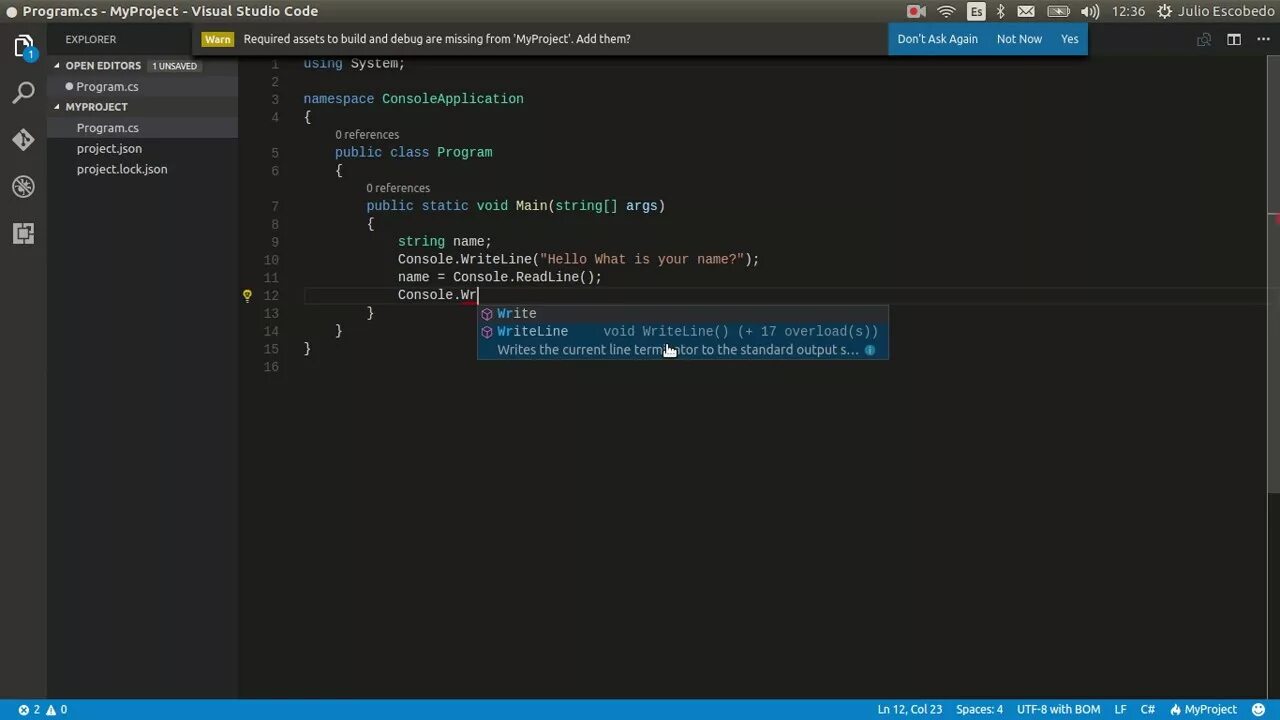This screenshot has width=1280, height=720.
Task: Click the lightbulb code action icon on line 12
Action: coord(247,295)
